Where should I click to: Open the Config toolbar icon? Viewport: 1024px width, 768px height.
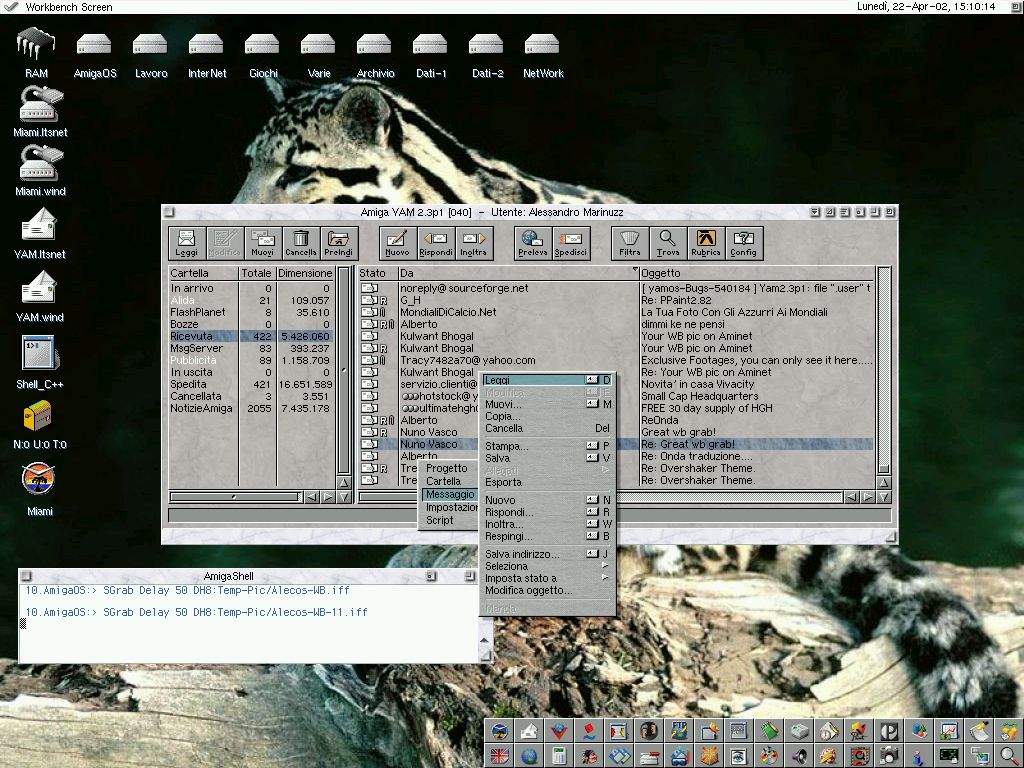tap(743, 243)
